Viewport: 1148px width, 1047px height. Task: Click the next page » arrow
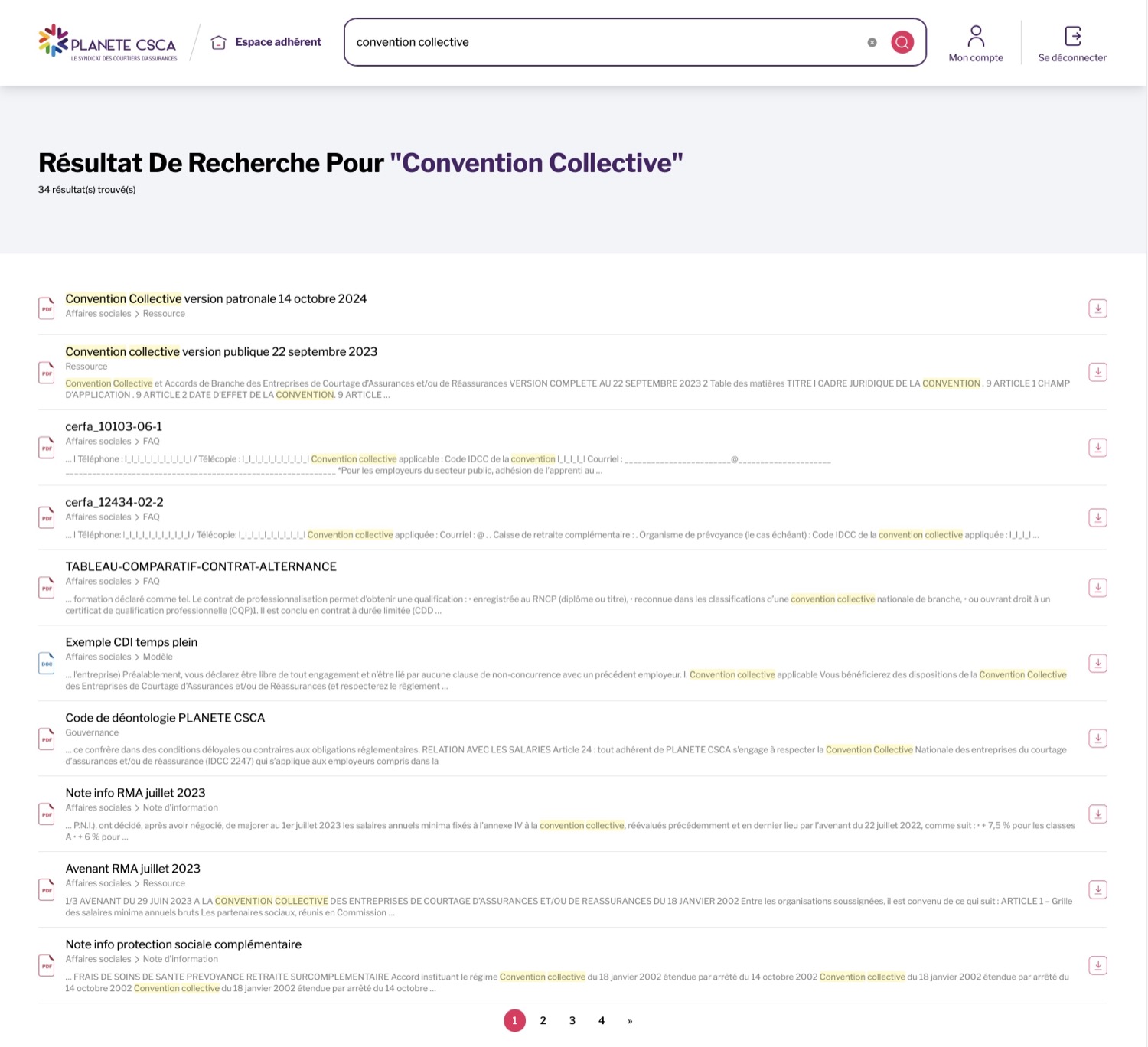click(630, 1021)
